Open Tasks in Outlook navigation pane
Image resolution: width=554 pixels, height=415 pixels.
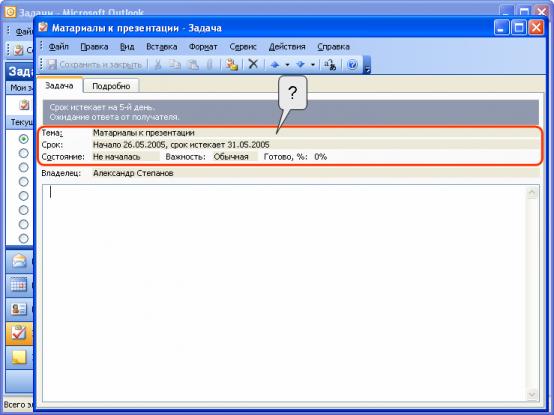coord(19,333)
